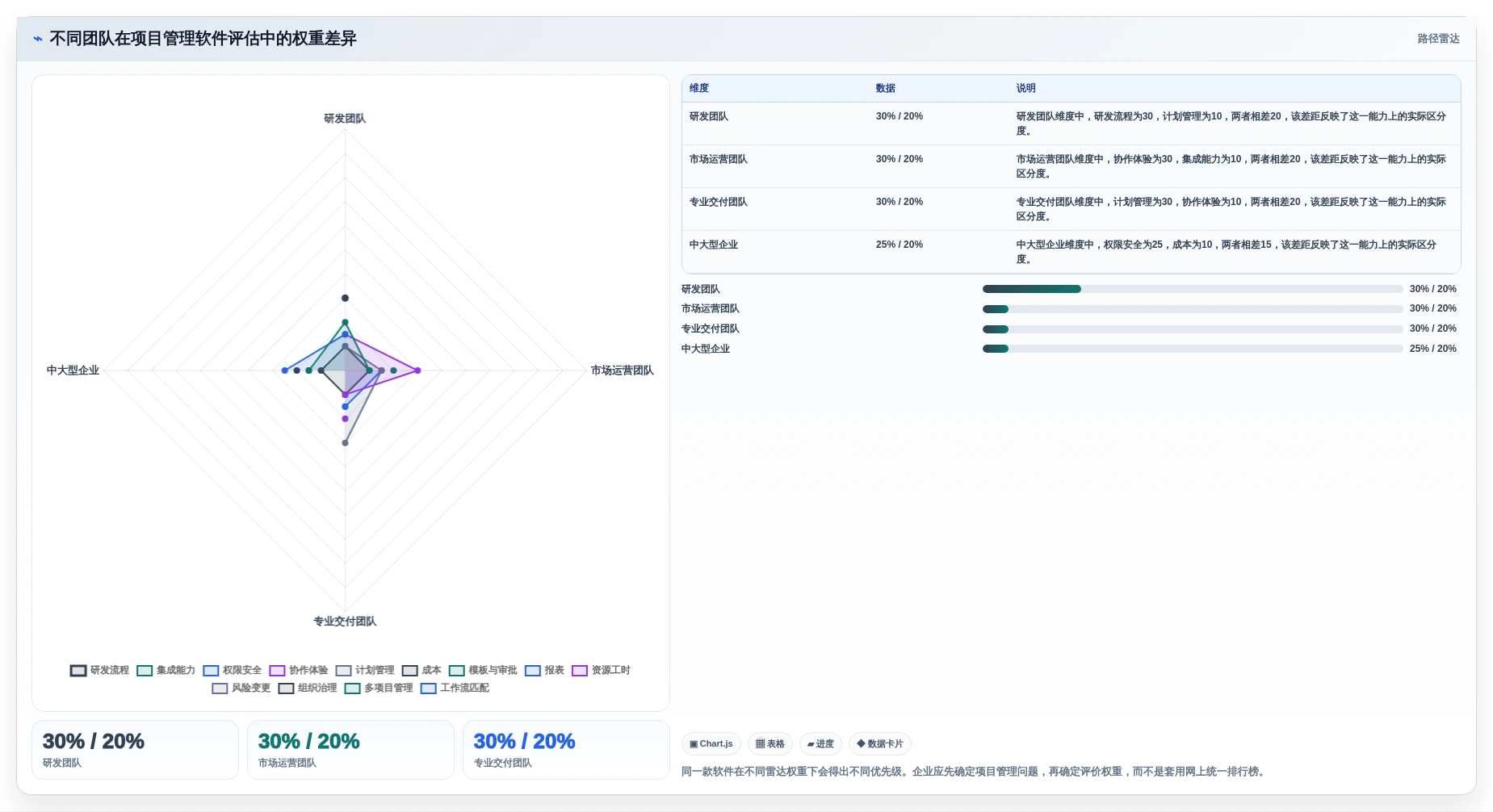Click the 工作流匹配 legend entry

[455, 689]
